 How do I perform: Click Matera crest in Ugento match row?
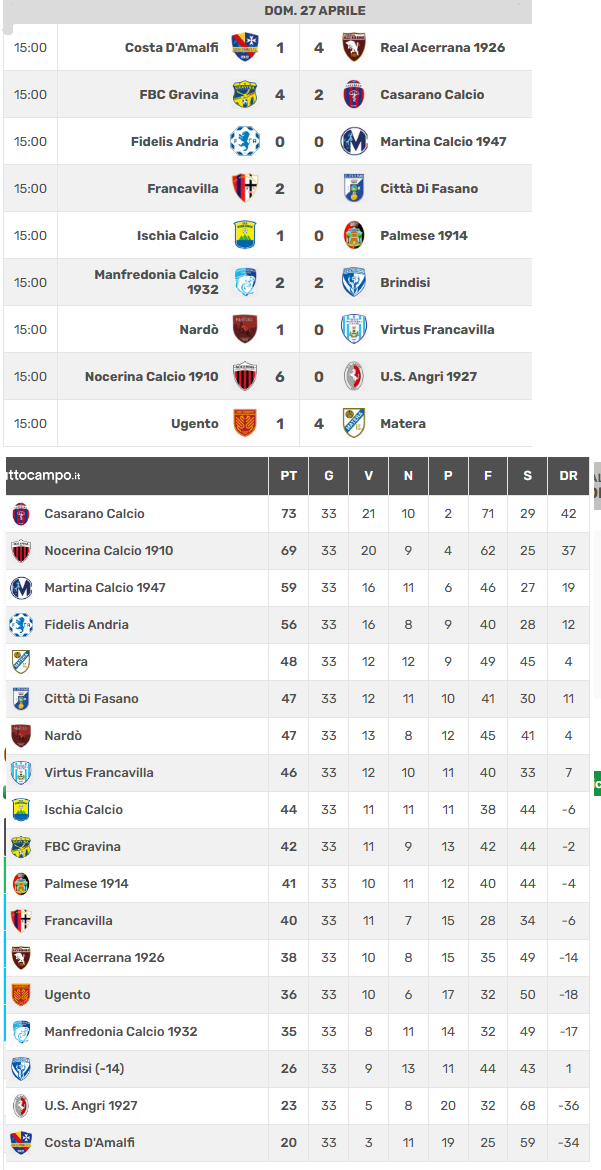click(x=354, y=423)
